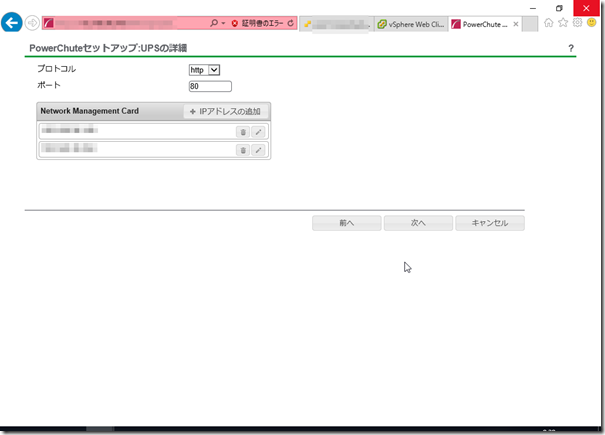The height and width of the screenshot is (435, 605).
Task: Open the browser favorites star icon
Action: pos(562,22)
